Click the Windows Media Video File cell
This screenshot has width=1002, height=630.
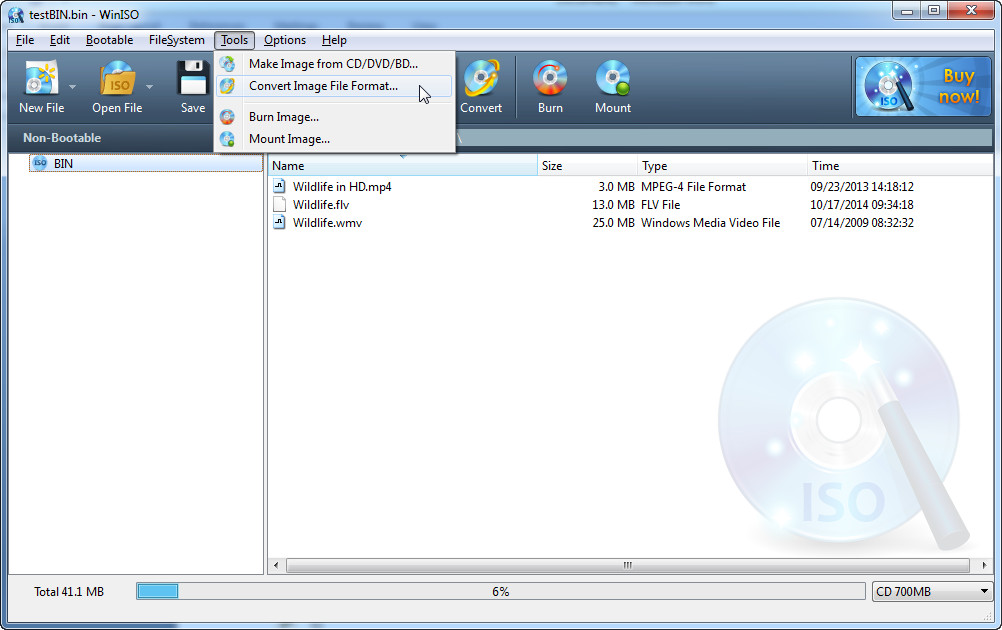tap(711, 222)
